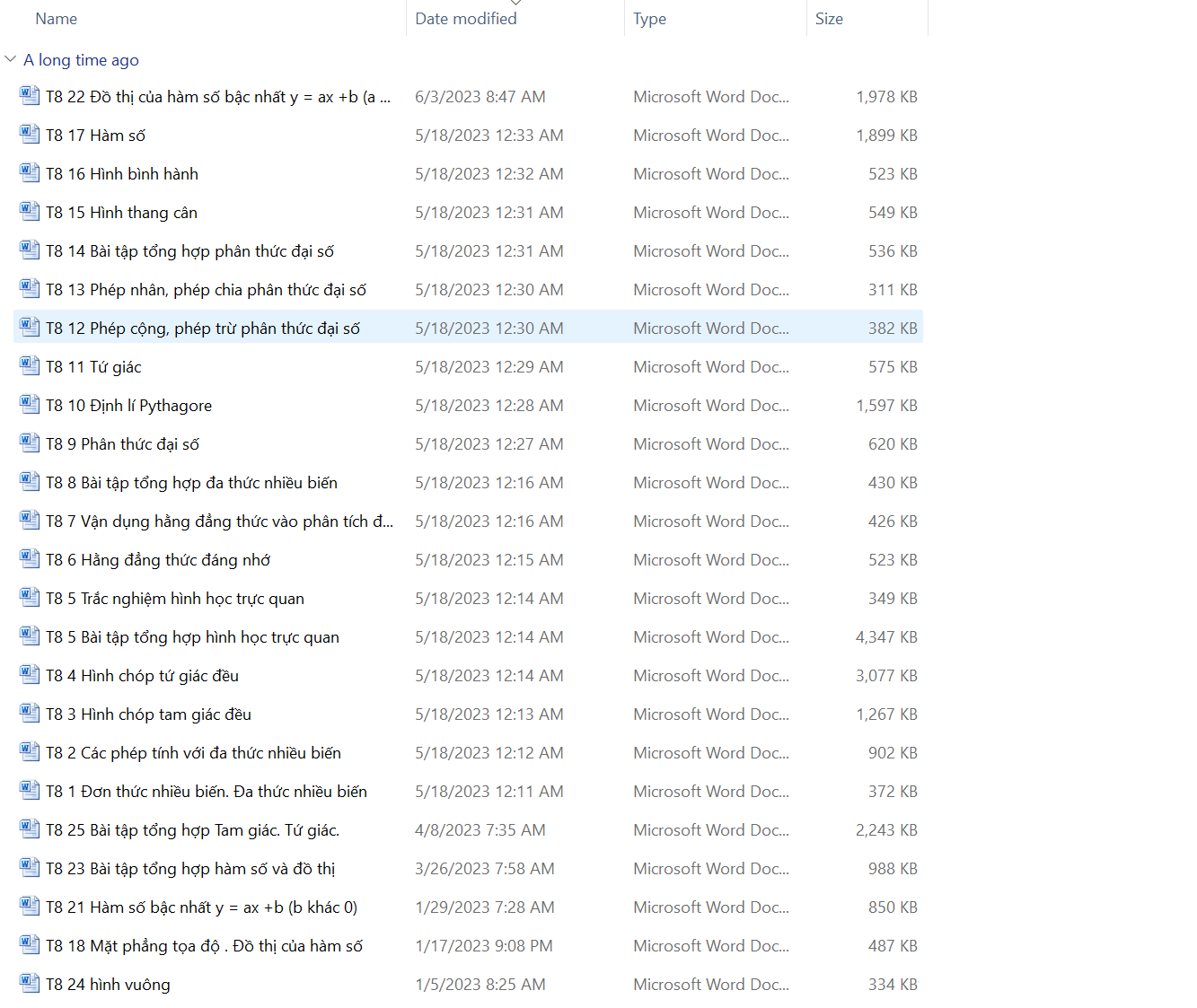Viewport: 1197px width, 1008px height.
Task: Click Word icon of T8 5 Bài tập tổng hợp hình học
Action: pos(30,635)
